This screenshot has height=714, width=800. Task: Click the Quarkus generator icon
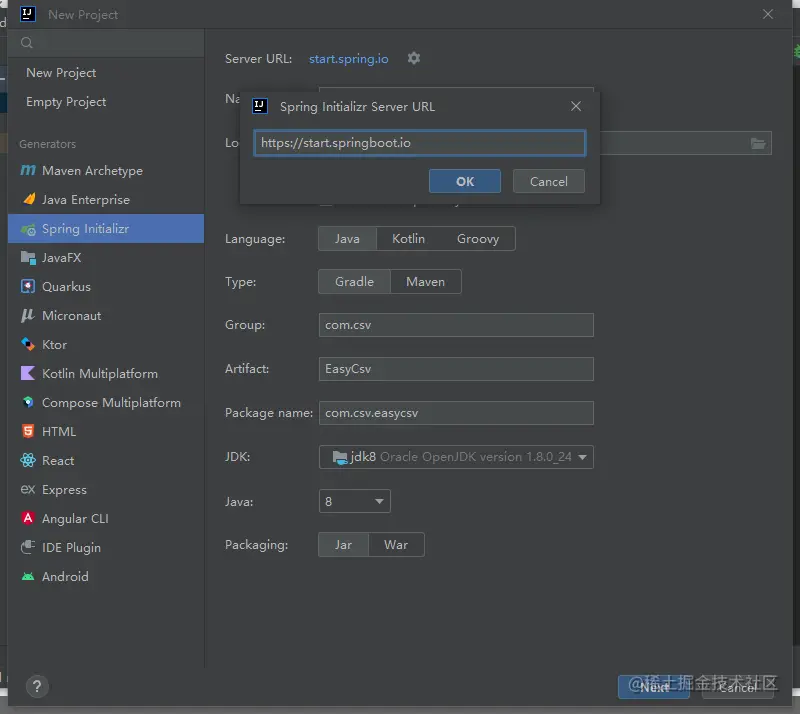[28, 286]
